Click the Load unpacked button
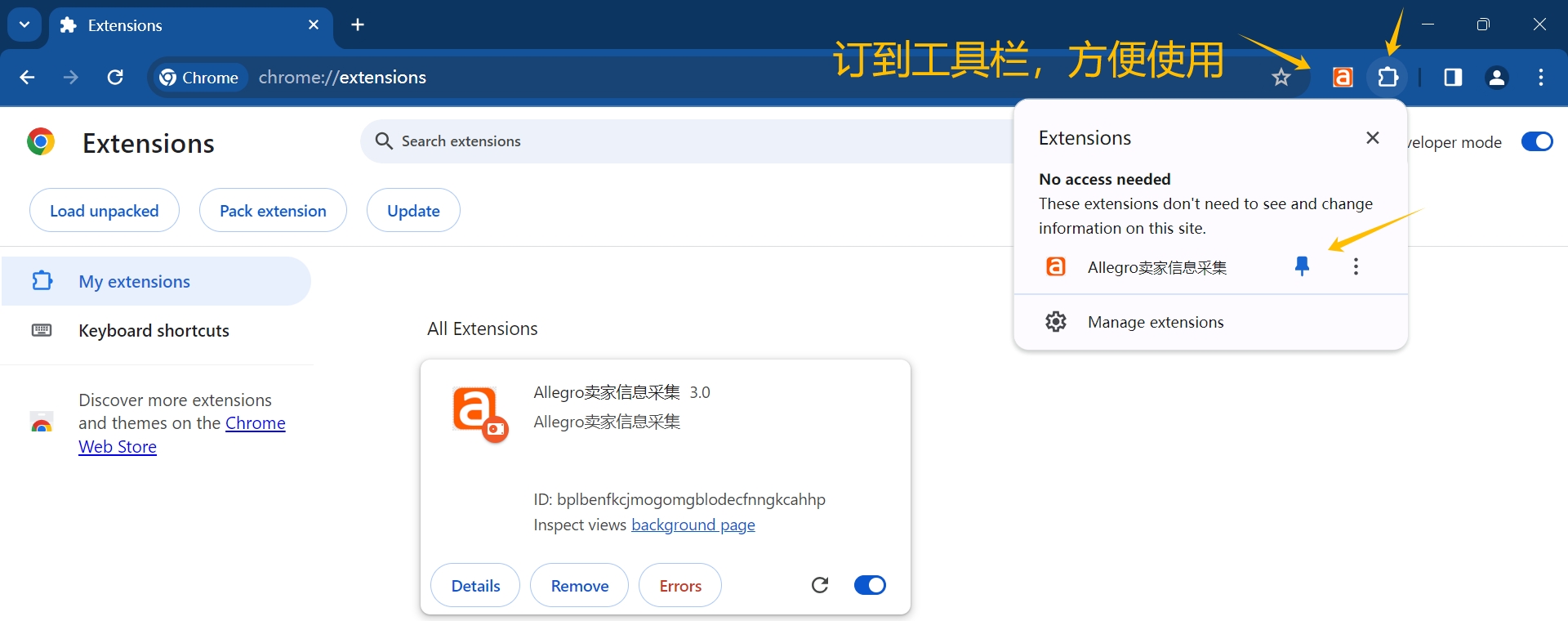 point(105,211)
